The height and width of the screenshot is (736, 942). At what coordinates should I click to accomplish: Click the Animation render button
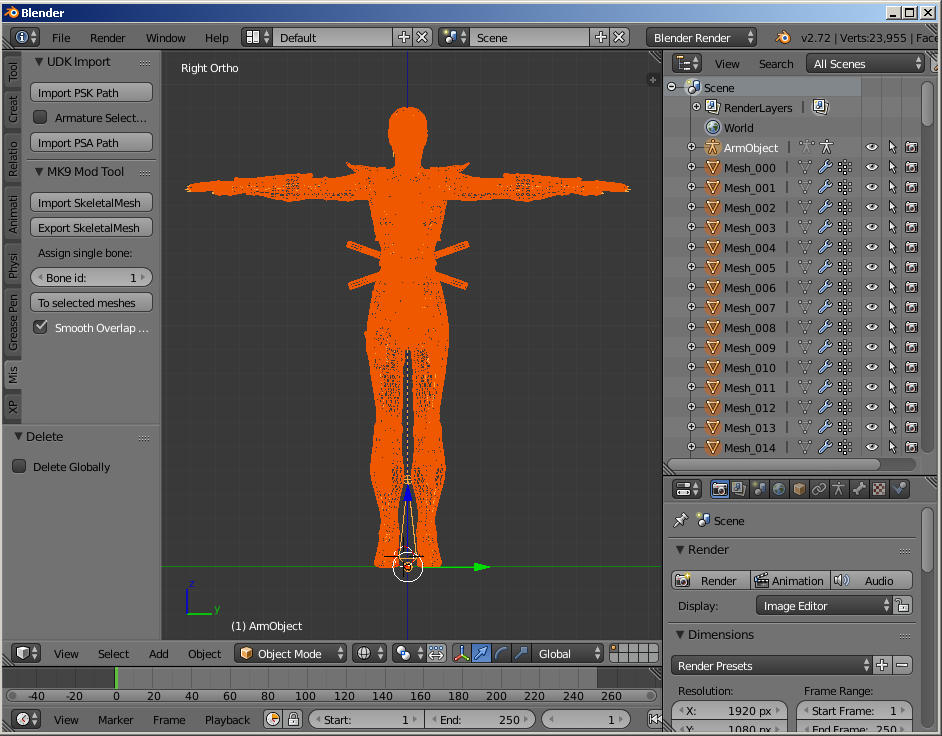[790, 580]
